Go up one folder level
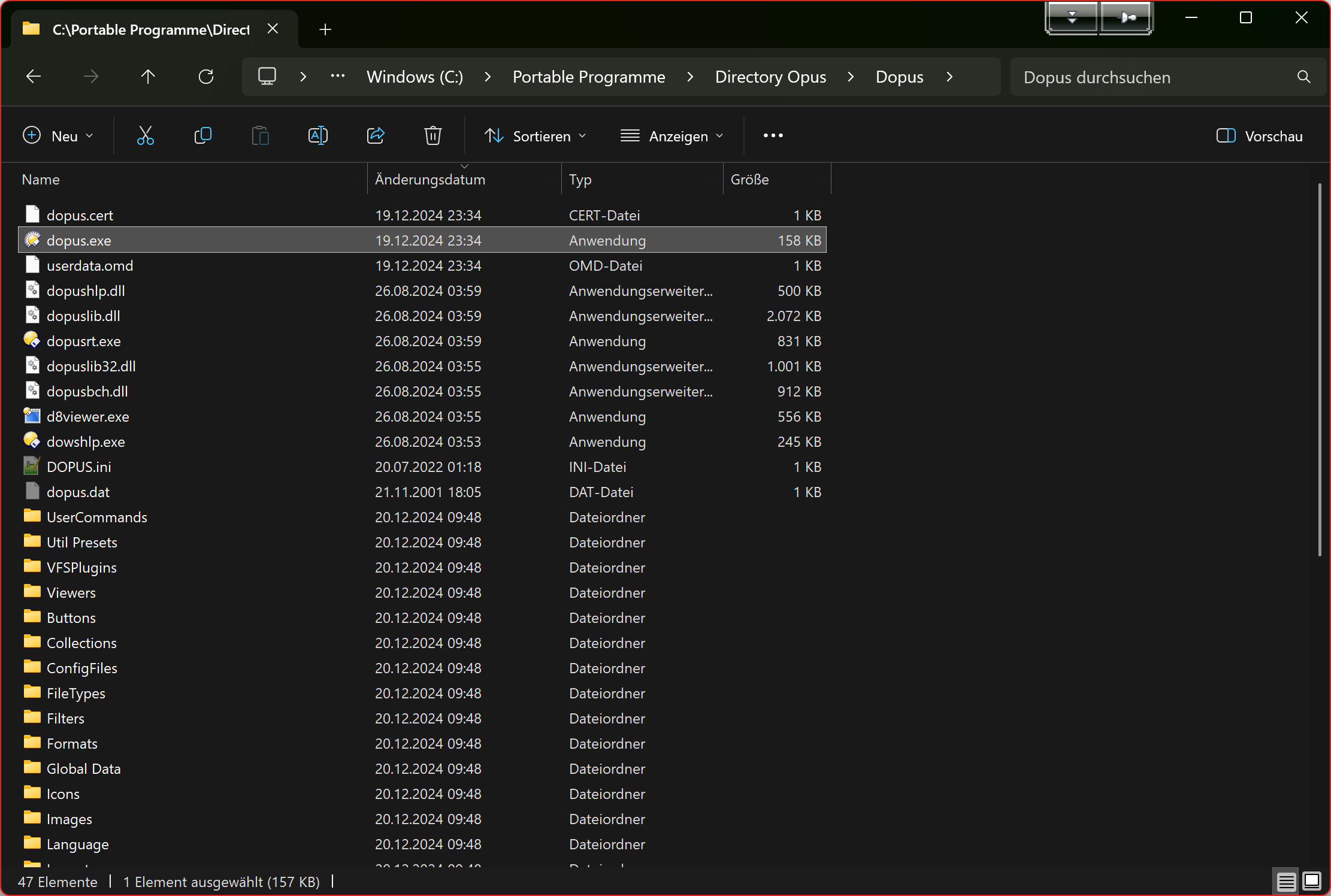The height and width of the screenshot is (896, 1331). (148, 77)
